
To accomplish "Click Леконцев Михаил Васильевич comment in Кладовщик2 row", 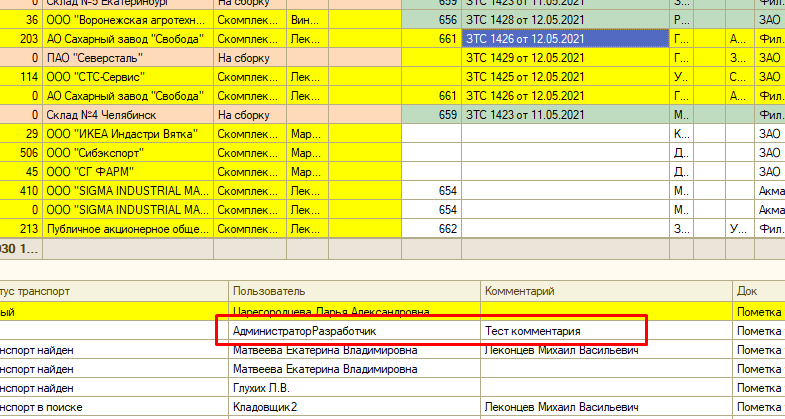I will click(x=606, y=407).
